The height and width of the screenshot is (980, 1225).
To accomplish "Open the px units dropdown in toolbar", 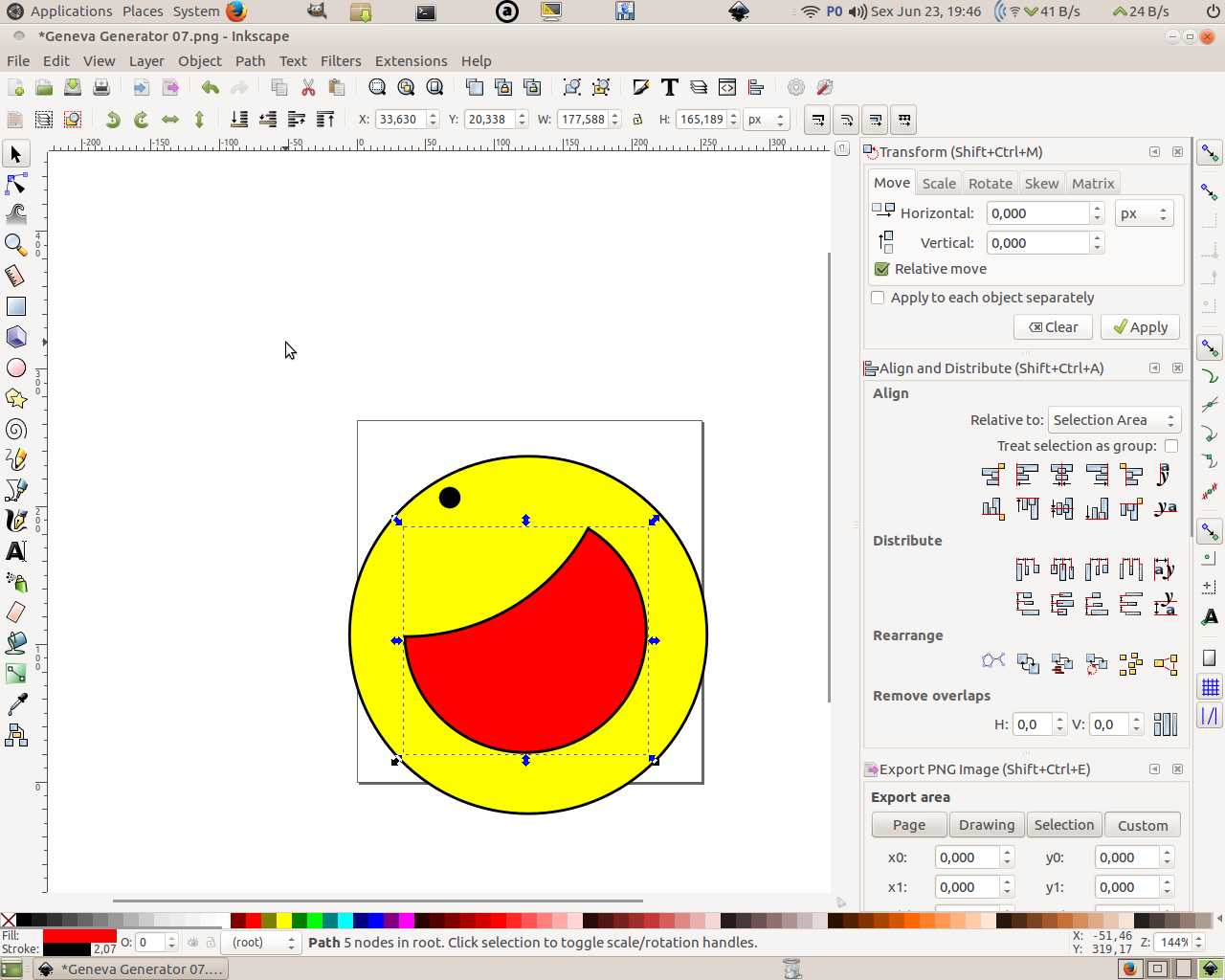I will tap(768, 120).
